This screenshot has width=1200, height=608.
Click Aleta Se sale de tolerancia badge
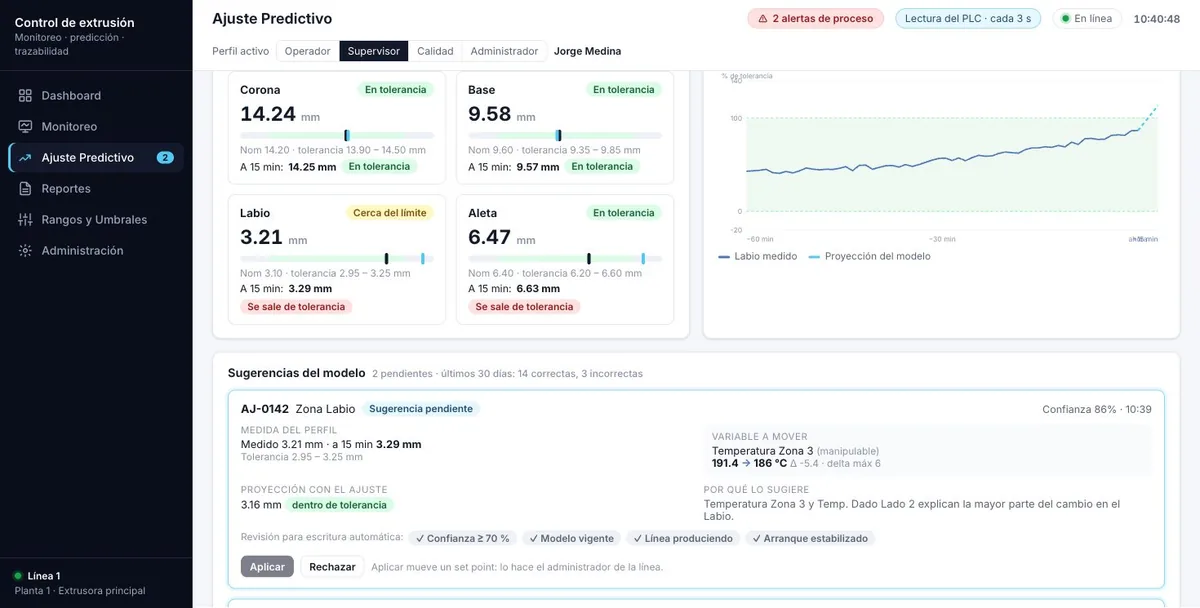[x=524, y=307]
